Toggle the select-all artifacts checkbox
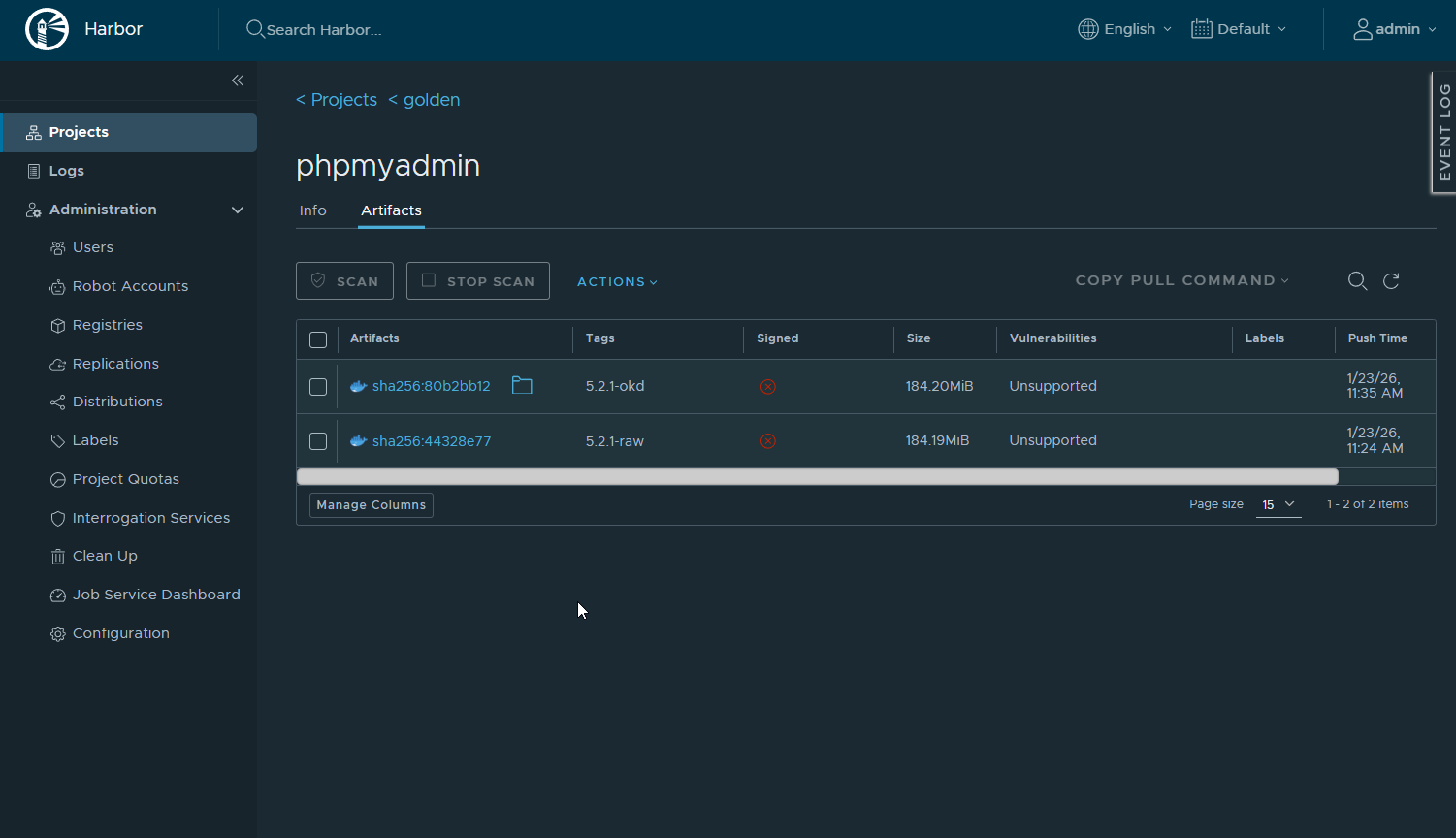 click(x=318, y=339)
